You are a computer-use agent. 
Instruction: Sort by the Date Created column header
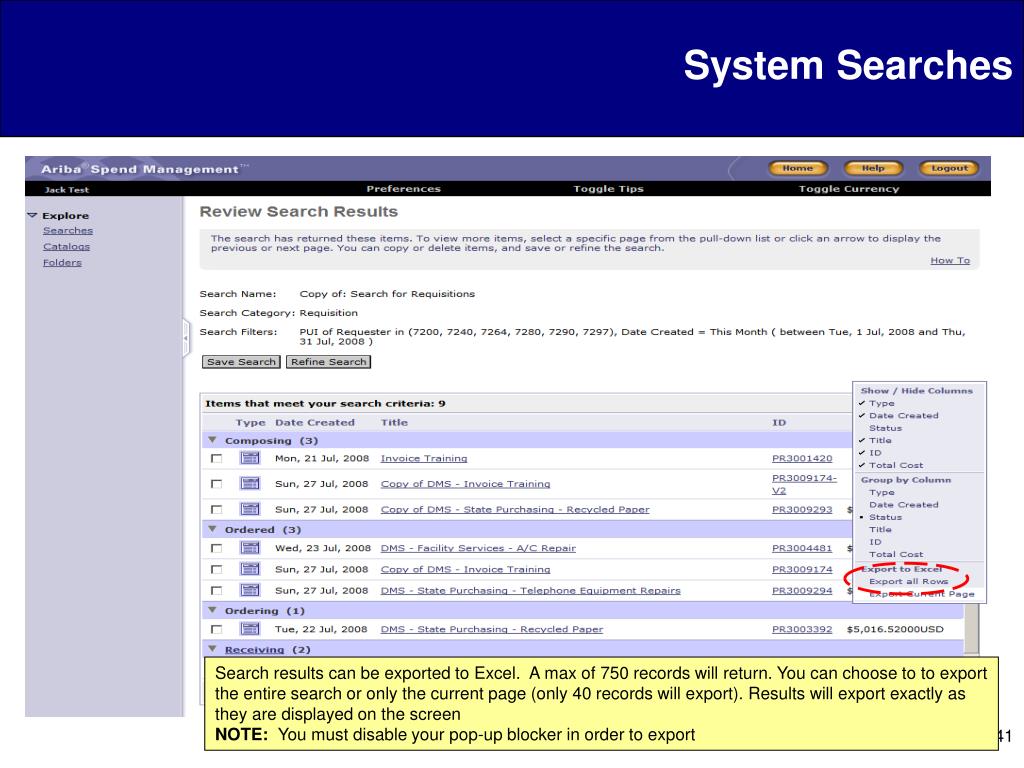[x=314, y=423]
